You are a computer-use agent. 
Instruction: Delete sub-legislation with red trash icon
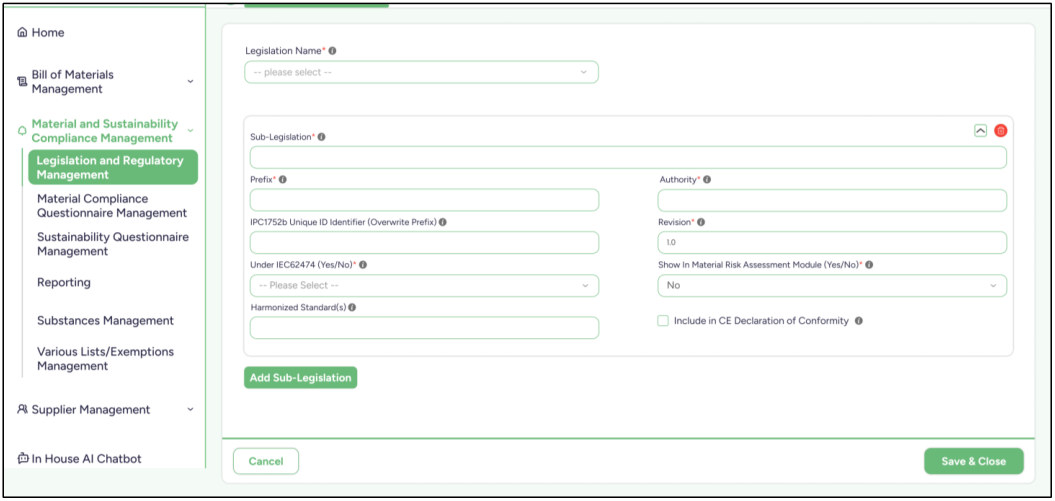click(x=1001, y=130)
